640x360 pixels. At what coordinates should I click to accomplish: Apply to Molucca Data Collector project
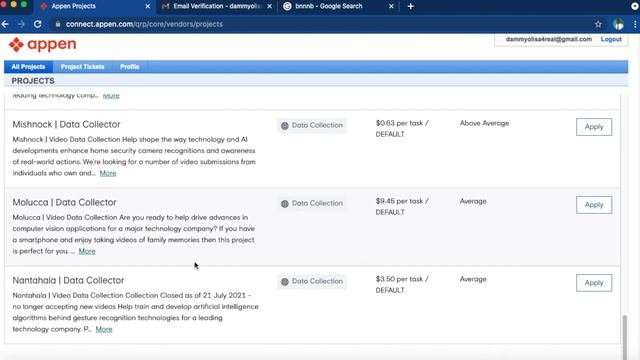(x=594, y=205)
